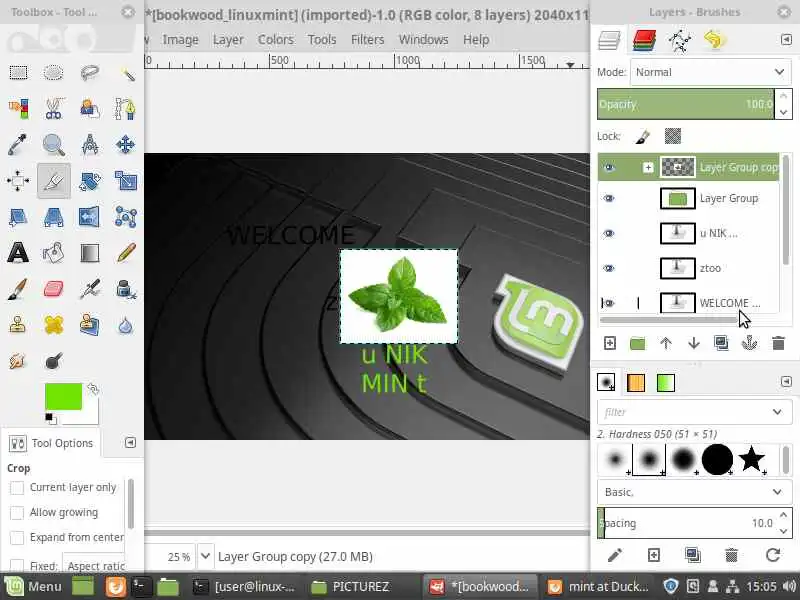Image resolution: width=800 pixels, height=600 pixels.
Task: Select the Airbrush tool
Action: [90, 289]
